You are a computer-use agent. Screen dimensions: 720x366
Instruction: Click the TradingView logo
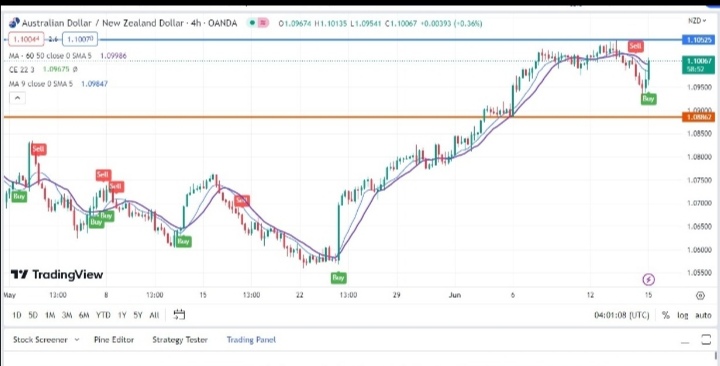[x=57, y=275]
